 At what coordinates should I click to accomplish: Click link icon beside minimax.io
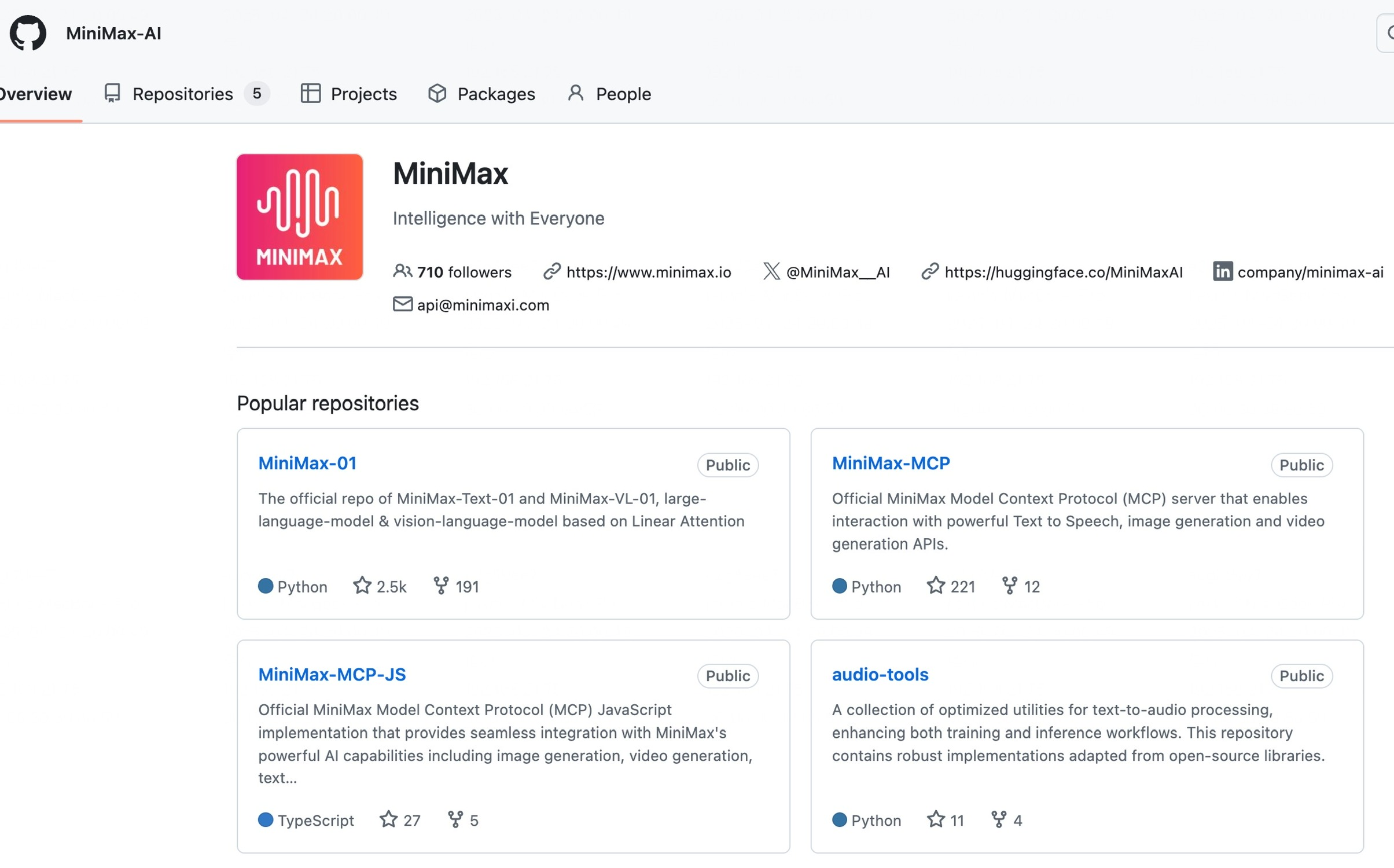pos(552,271)
